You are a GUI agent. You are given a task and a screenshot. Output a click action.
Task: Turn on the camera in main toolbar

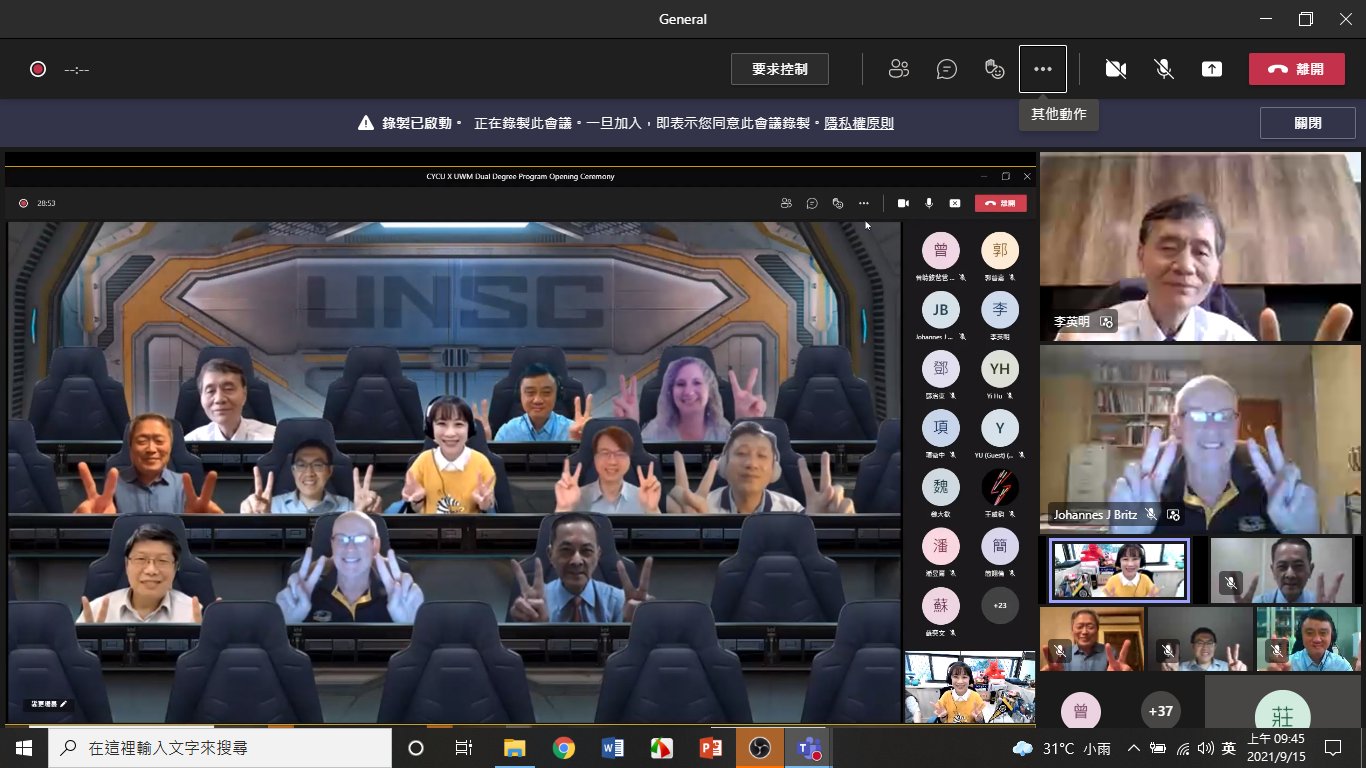[1116, 69]
